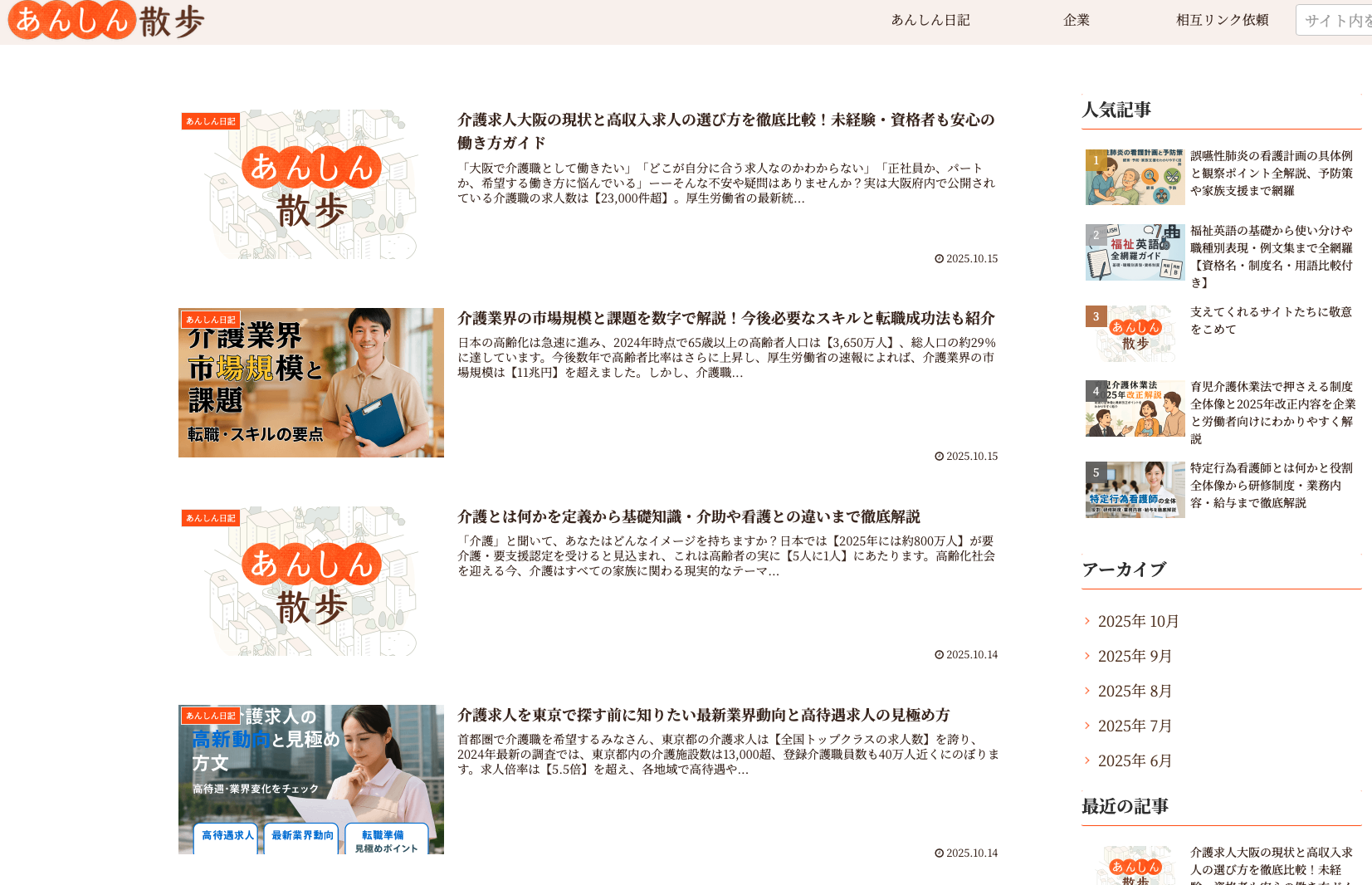
Task: Expand the 2025年 6月 archive
Action: (1135, 760)
